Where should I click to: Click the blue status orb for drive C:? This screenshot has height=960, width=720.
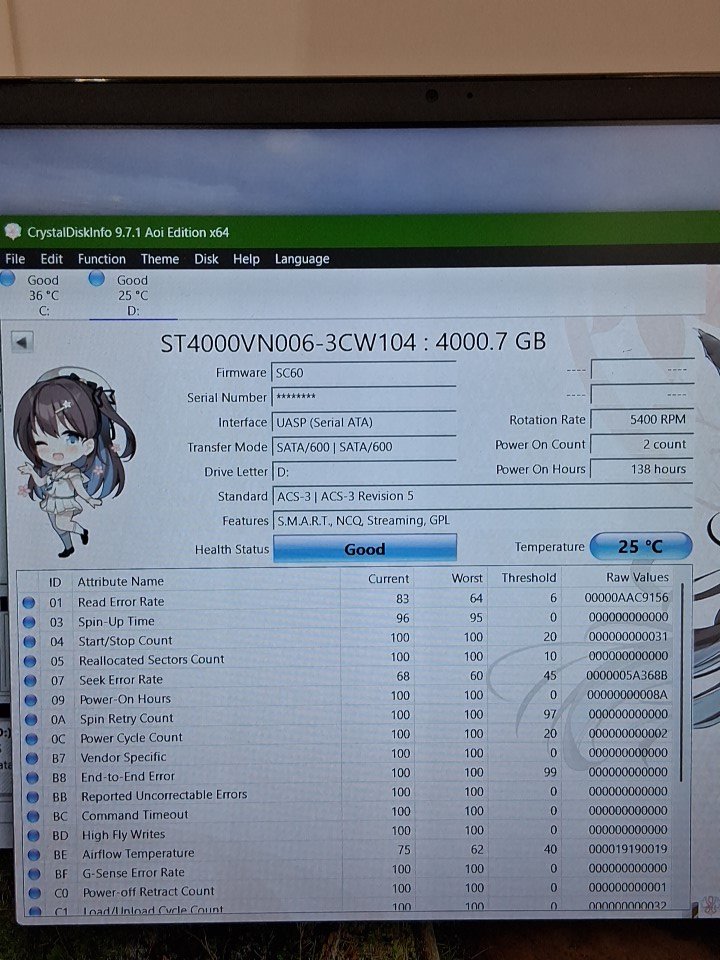7,279
